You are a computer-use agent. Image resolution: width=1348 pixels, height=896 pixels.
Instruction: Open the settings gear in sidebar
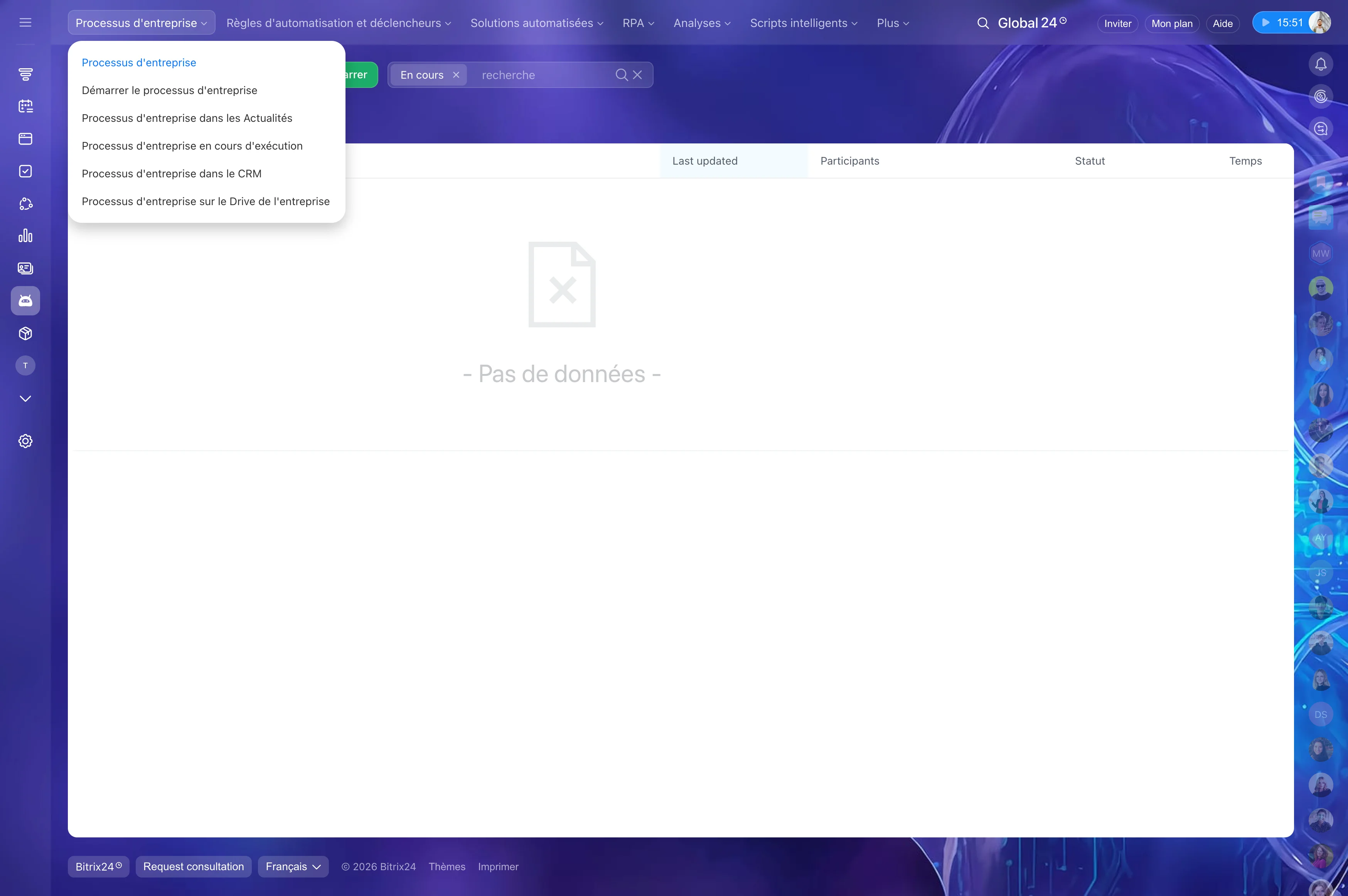(x=25, y=441)
